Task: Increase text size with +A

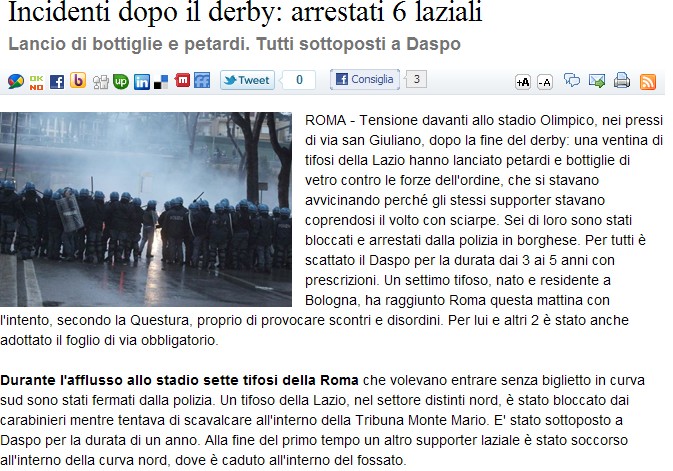Action: coord(523,82)
